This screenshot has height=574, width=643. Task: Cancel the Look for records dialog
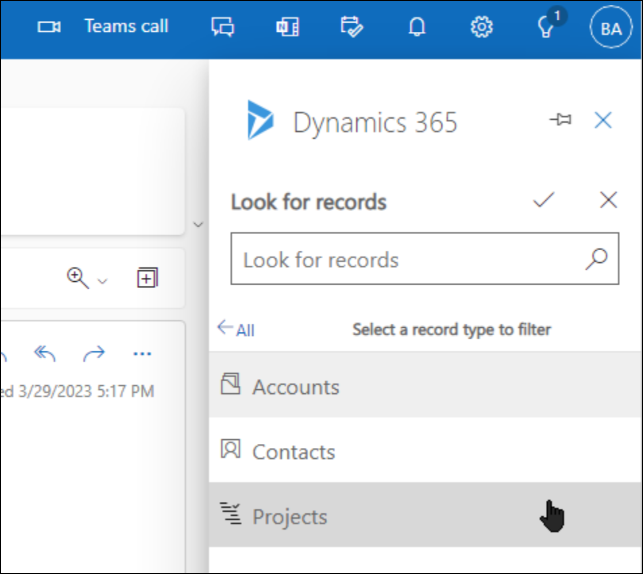pyautogui.click(x=608, y=200)
